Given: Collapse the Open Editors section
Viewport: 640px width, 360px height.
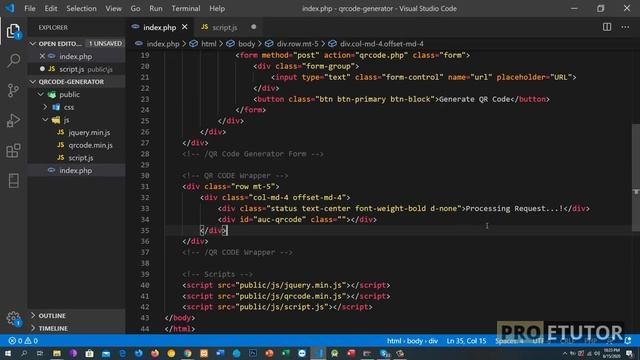Looking at the screenshot, I should (33, 44).
